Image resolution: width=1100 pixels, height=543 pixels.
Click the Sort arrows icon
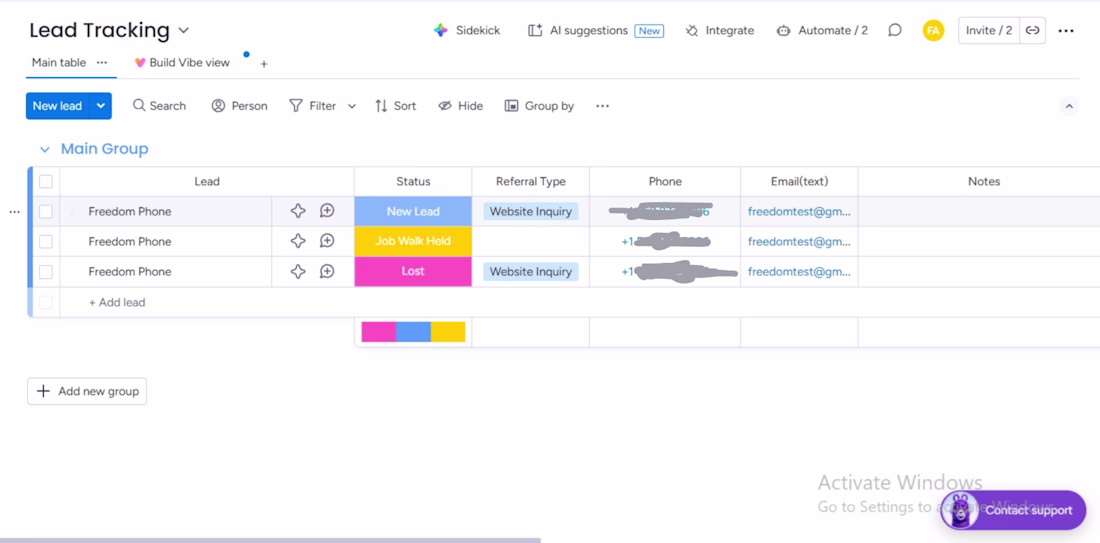(381, 106)
